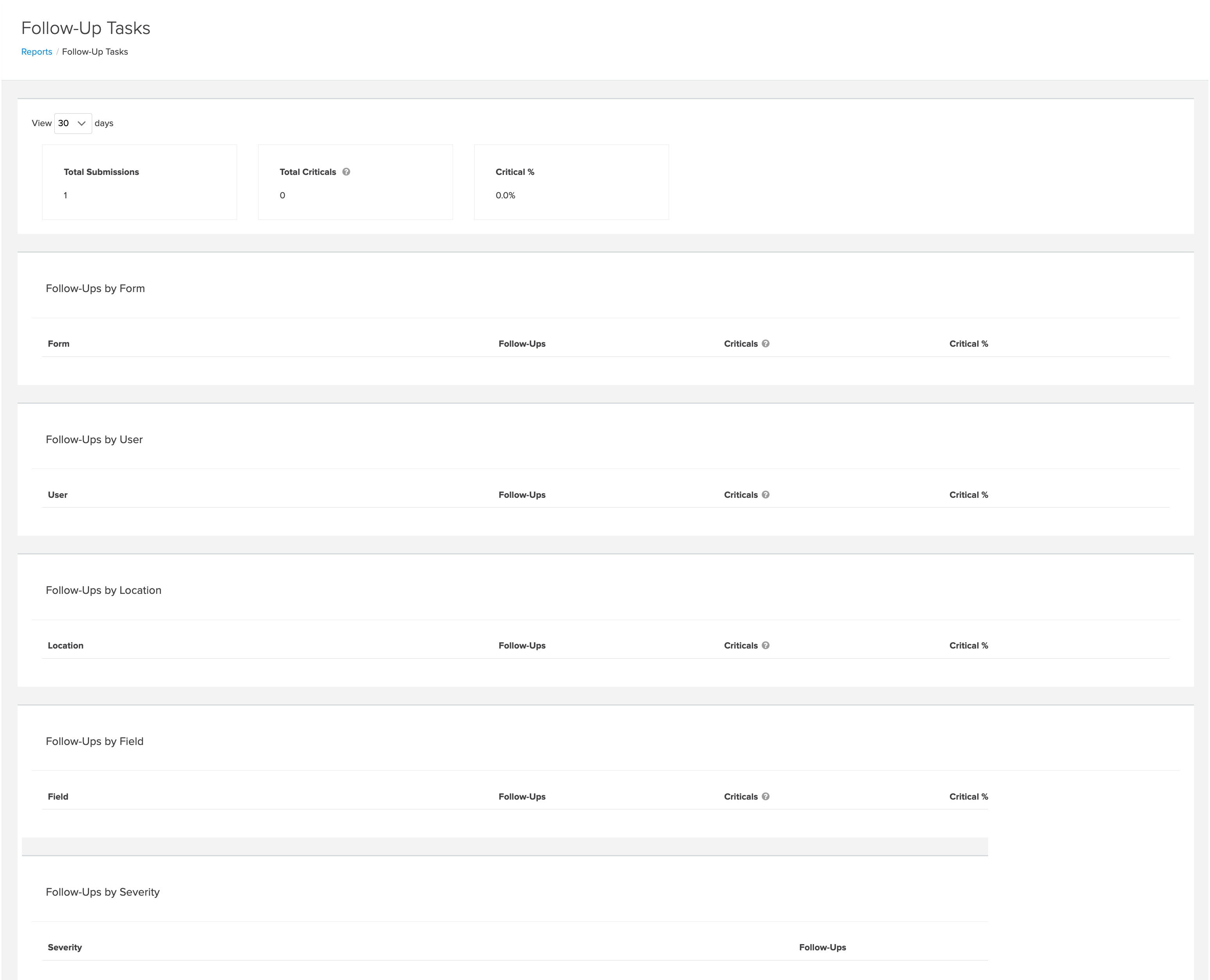The height and width of the screenshot is (980, 1210).
Task: Click the Reports breadcrumb link
Action: click(37, 52)
